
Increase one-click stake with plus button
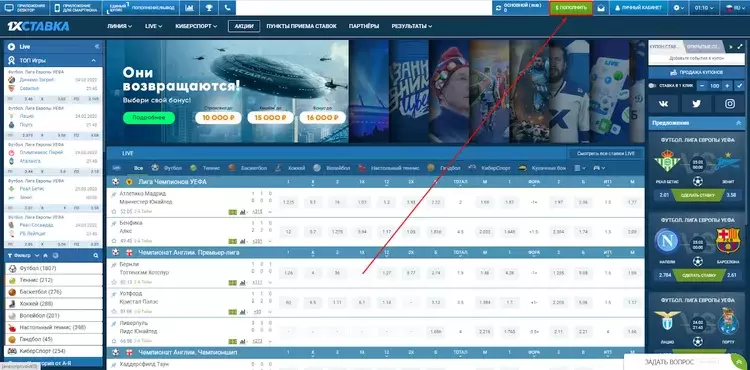727,86
